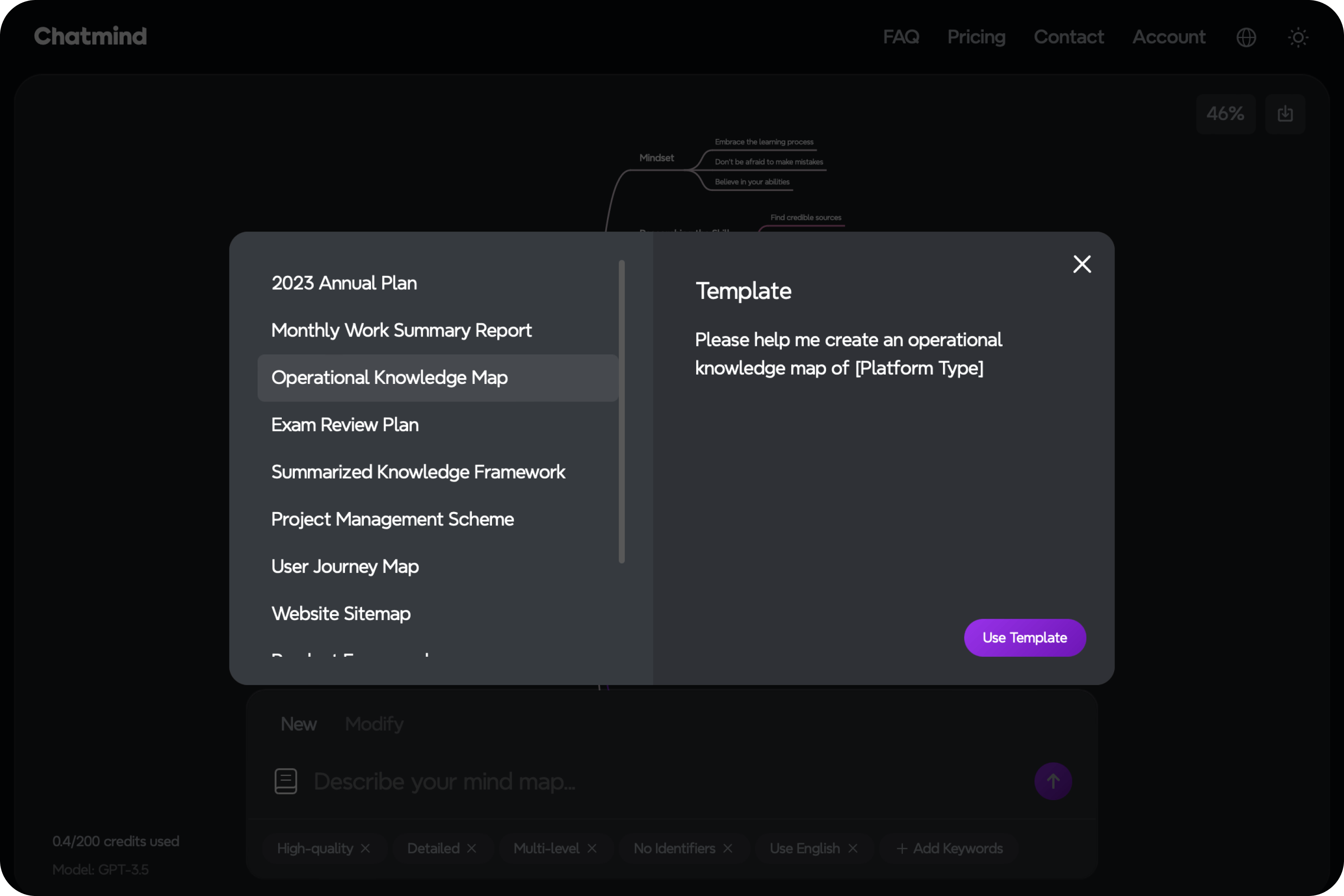Viewport: 1344px width, 896px height.
Task: Click the export mind map download icon
Action: click(1285, 114)
